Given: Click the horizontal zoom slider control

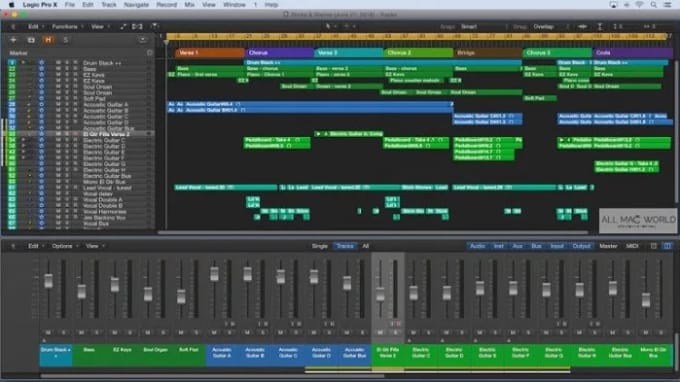Looking at the screenshot, I should click(649, 26).
